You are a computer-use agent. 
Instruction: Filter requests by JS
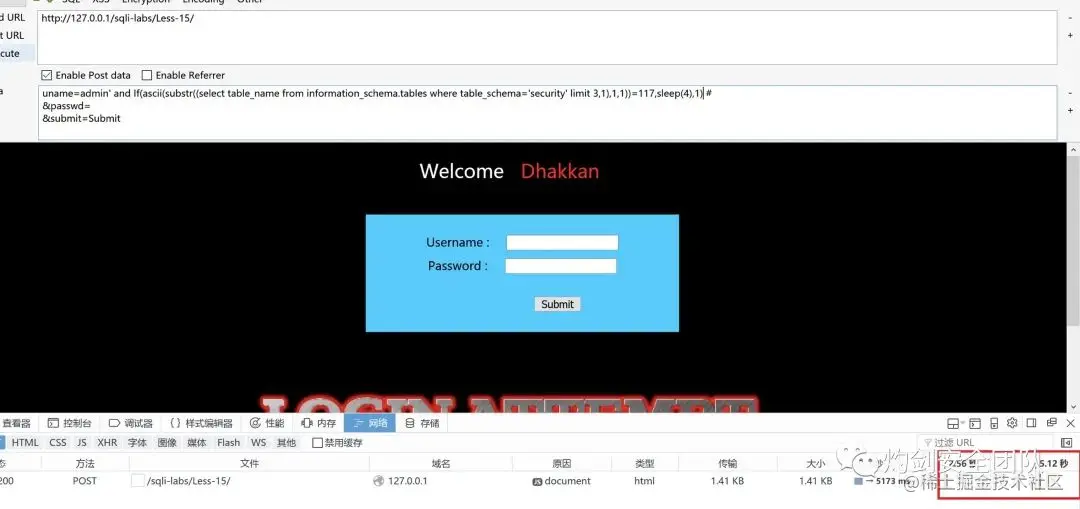coord(82,443)
